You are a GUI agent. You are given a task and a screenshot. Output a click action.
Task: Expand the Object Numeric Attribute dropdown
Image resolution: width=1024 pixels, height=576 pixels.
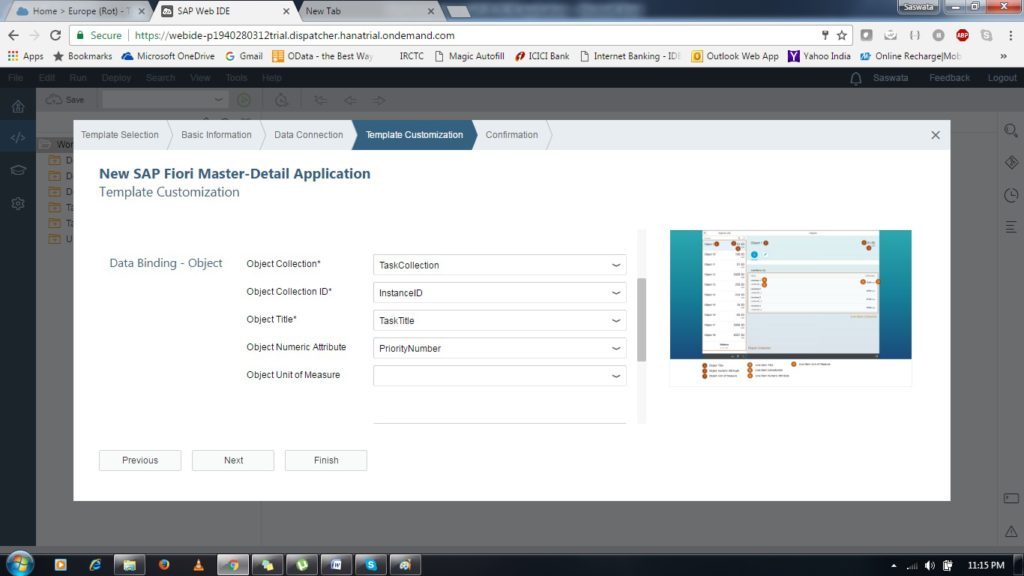click(x=616, y=348)
